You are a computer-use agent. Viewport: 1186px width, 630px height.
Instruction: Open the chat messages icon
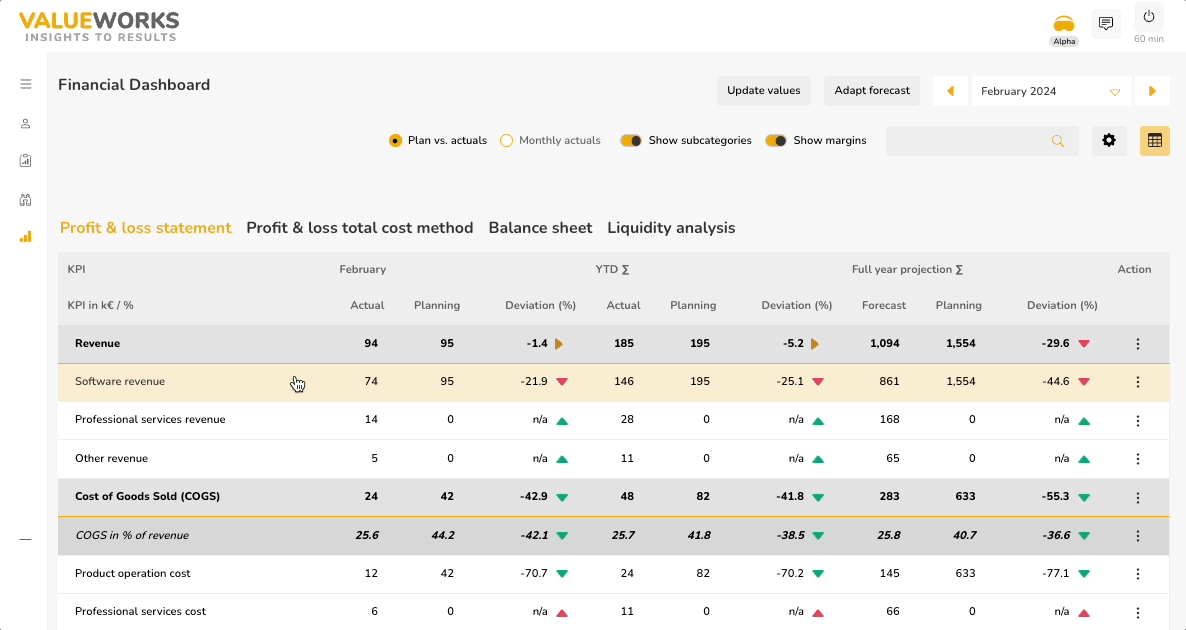pos(1106,24)
